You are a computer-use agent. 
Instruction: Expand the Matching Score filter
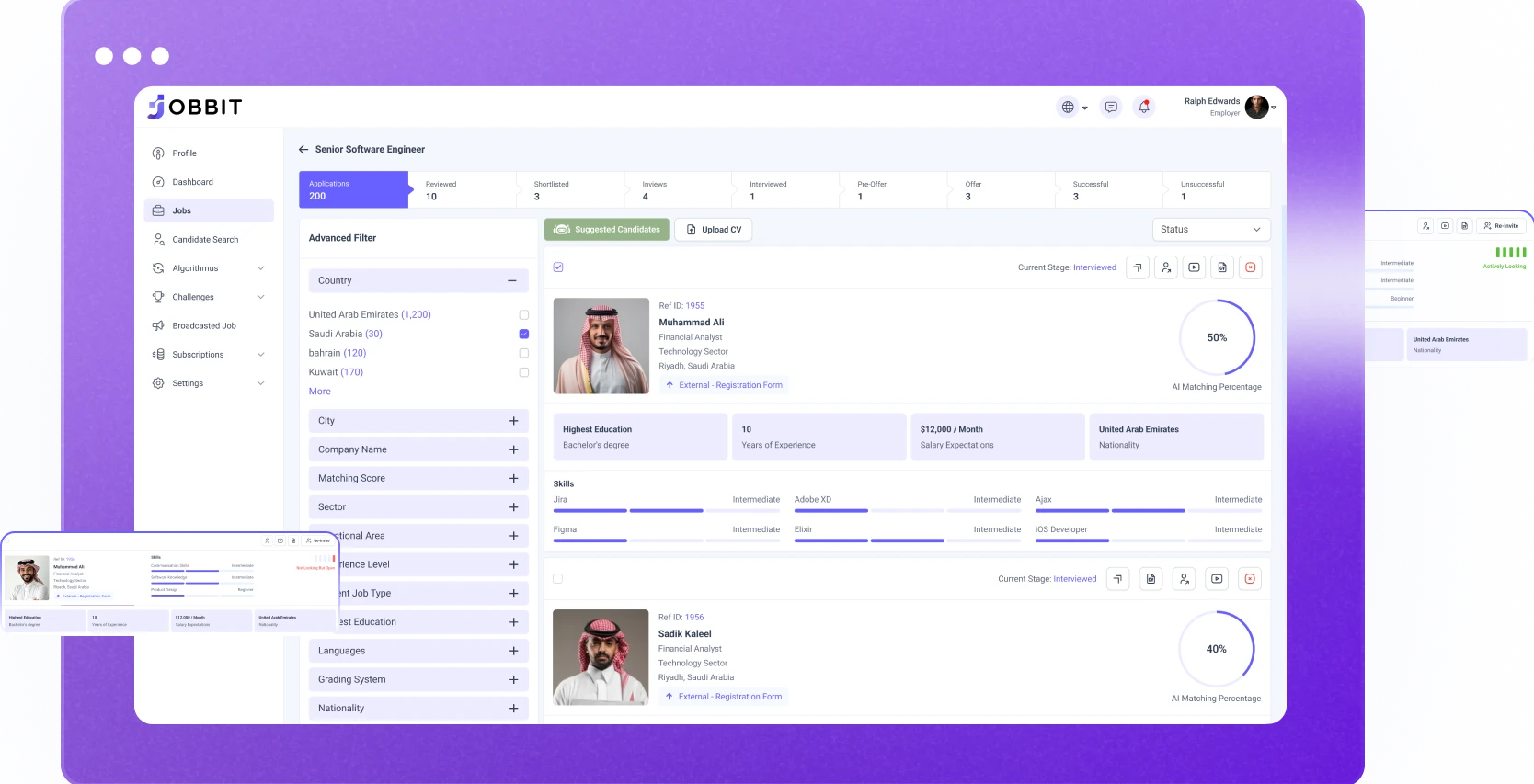click(x=513, y=479)
